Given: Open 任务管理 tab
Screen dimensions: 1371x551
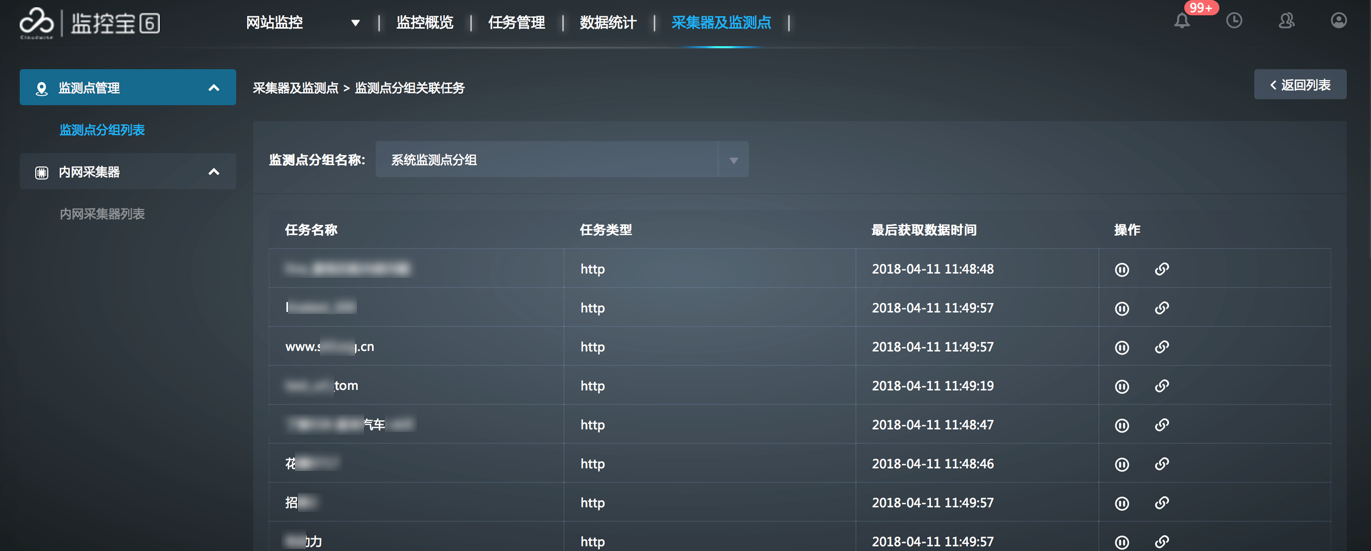Looking at the screenshot, I should pos(516,22).
